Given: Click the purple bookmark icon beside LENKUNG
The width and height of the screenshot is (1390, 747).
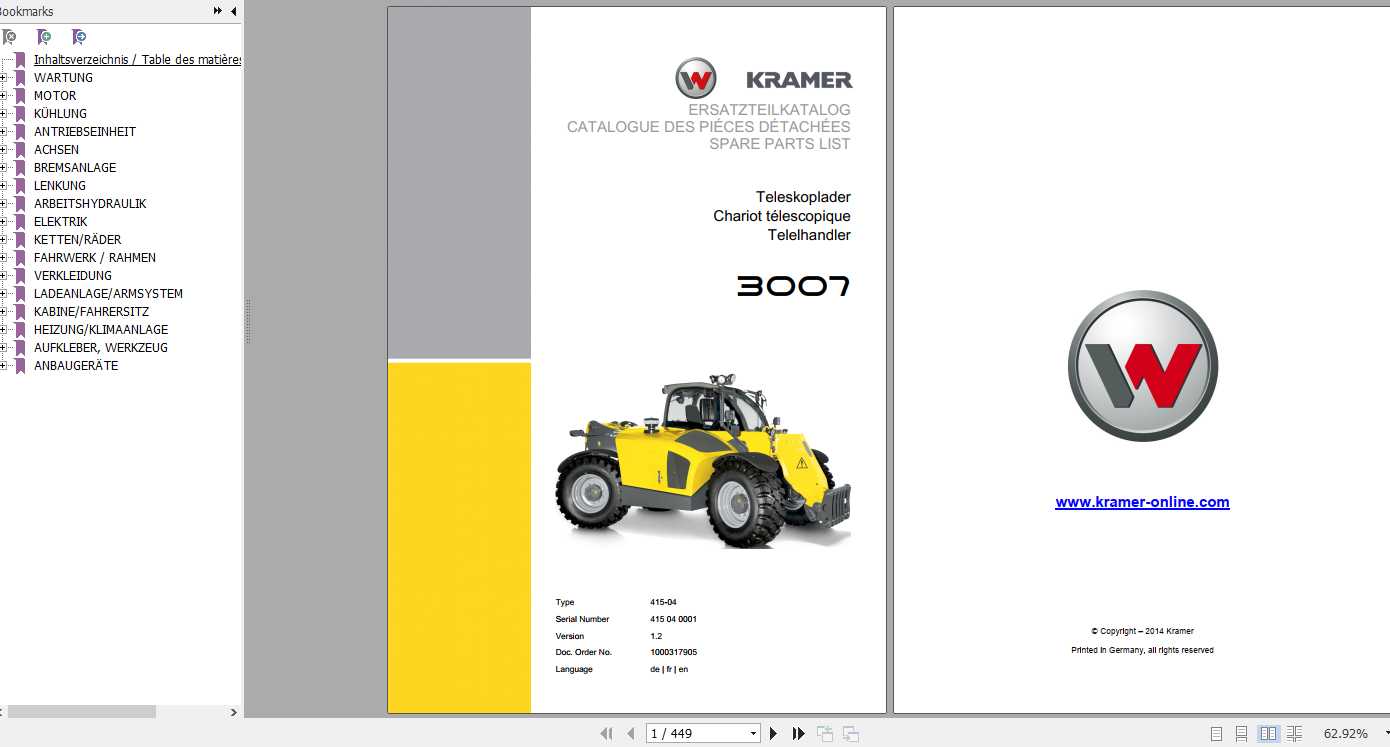Looking at the screenshot, I should [x=20, y=185].
